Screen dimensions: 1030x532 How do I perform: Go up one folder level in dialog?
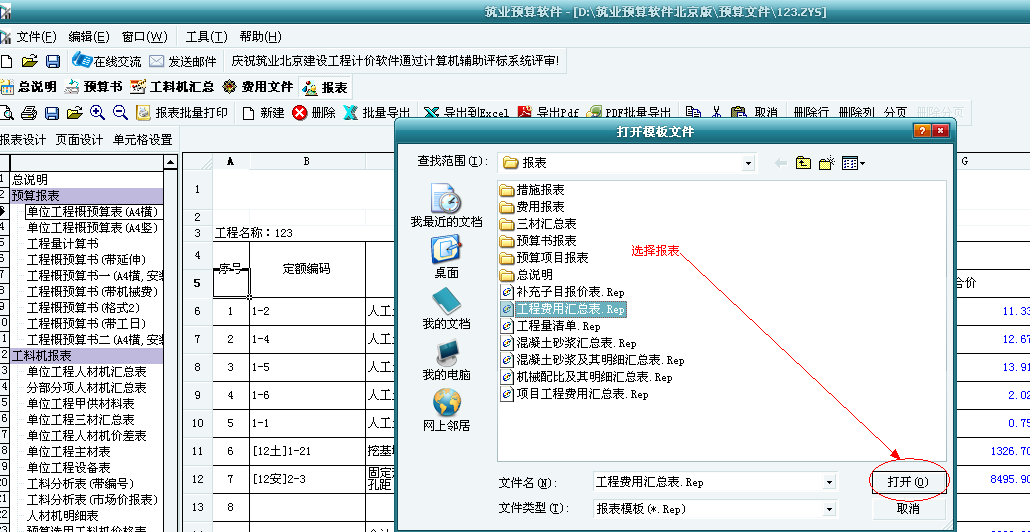tap(803, 162)
